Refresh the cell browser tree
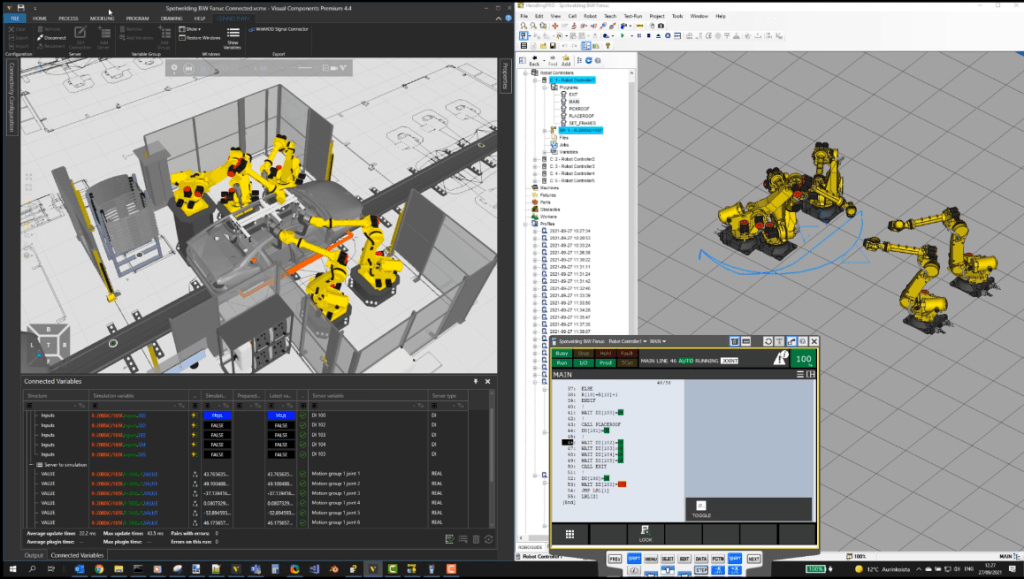The width and height of the screenshot is (1024, 579). pos(588,61)
